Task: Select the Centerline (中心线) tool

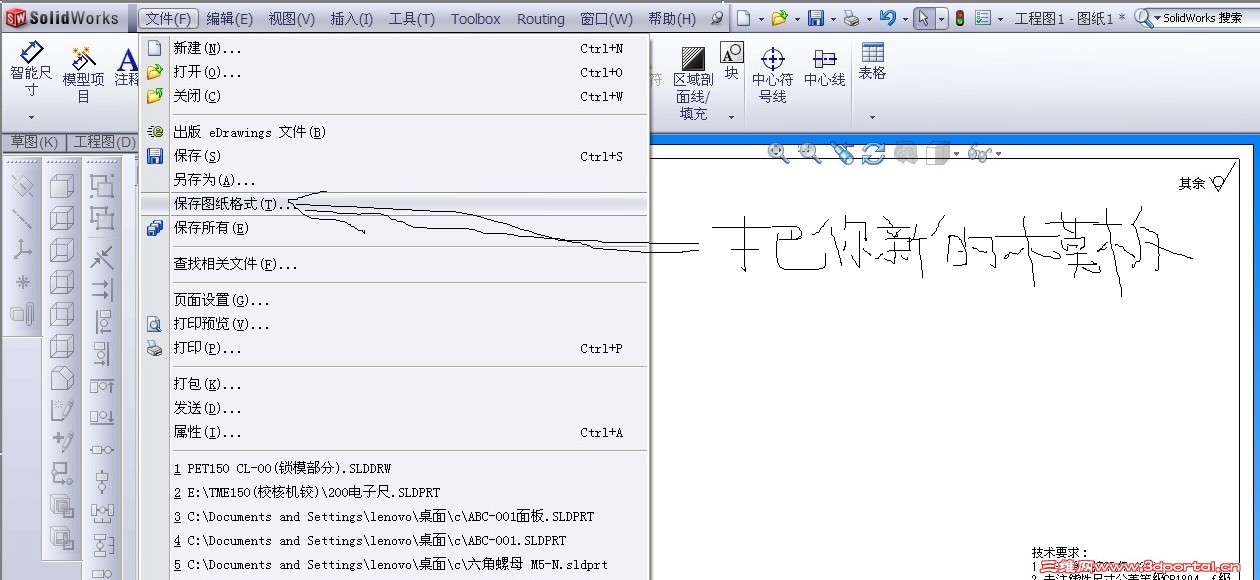Action: [825, 67]
